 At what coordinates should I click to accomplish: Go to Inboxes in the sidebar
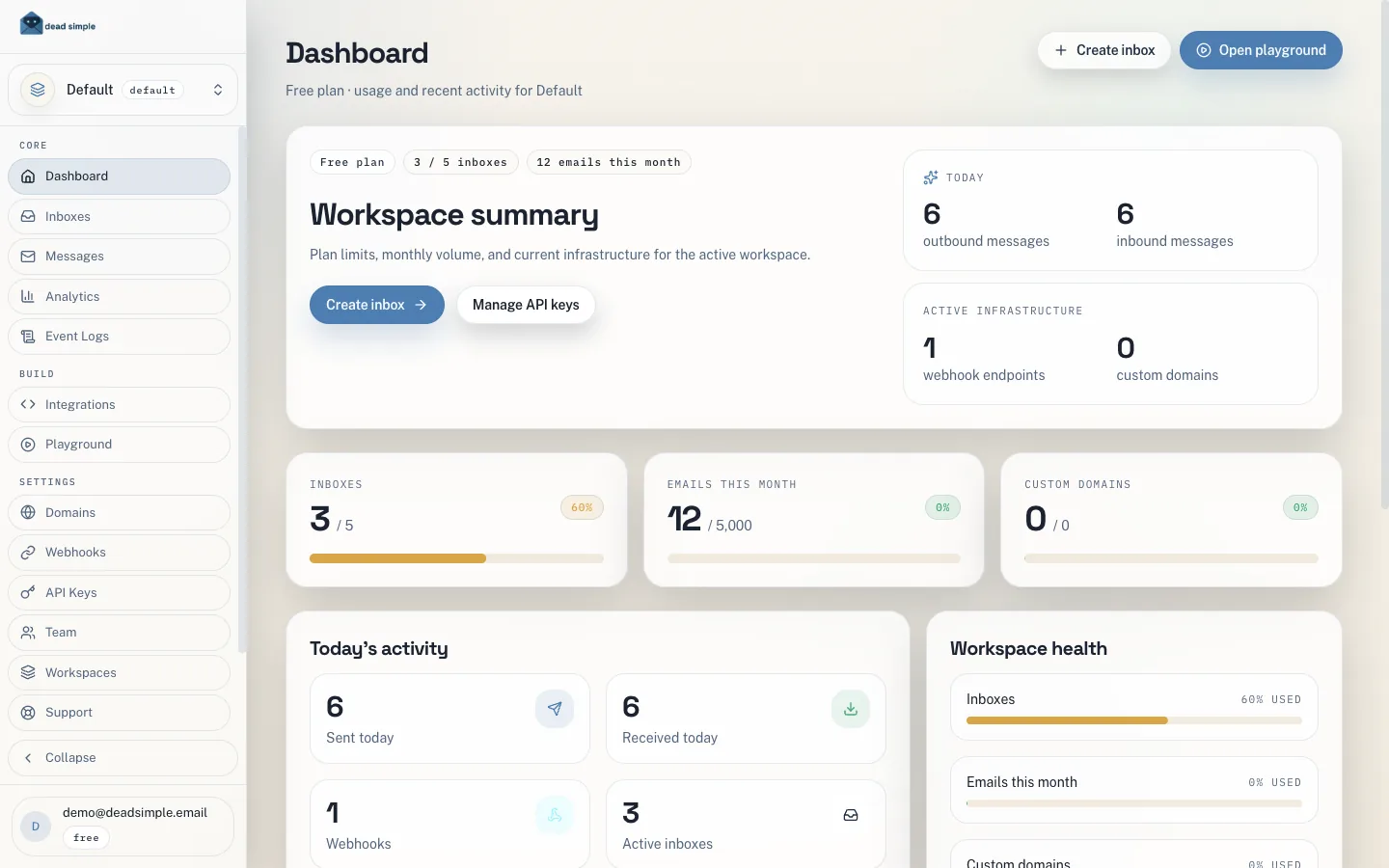click(x=119, y=216)
